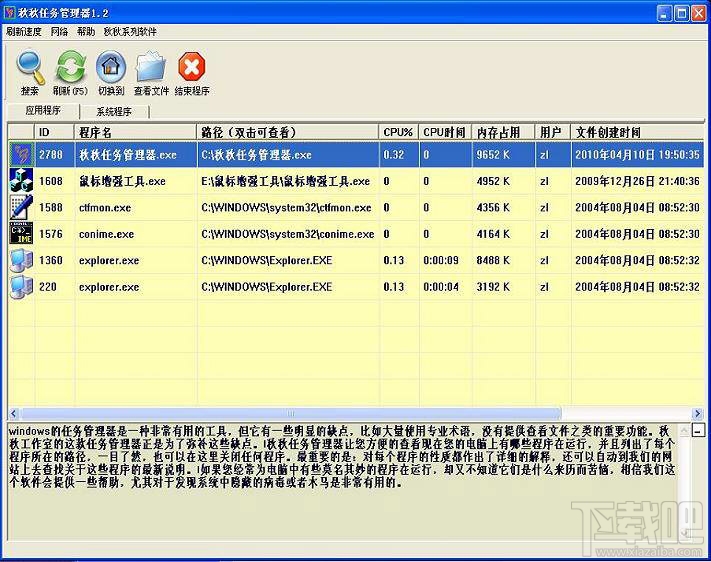
Task: Open the 狄狄系列软件 menu
Action: 130,32
